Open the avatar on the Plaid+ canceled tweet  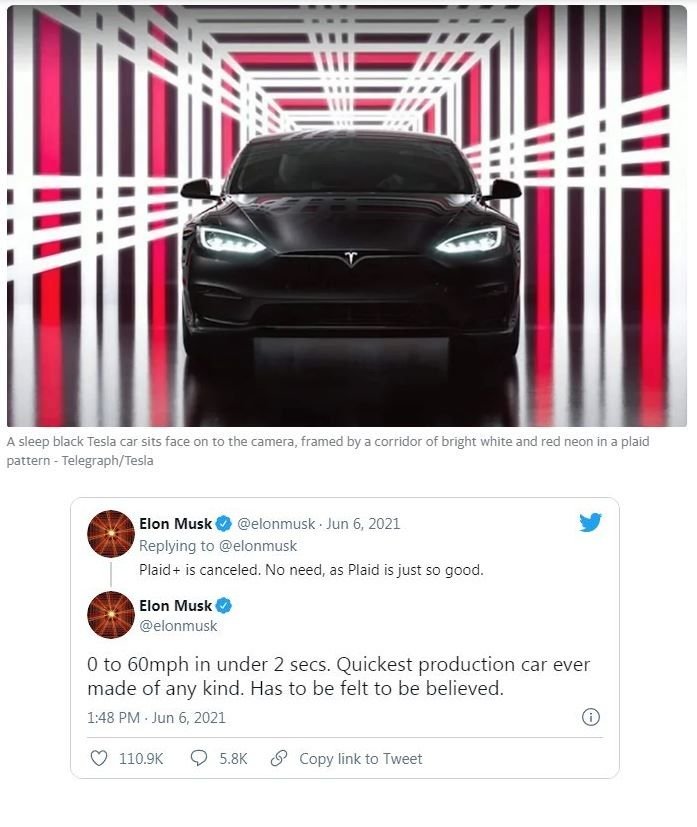pos(110,533)
